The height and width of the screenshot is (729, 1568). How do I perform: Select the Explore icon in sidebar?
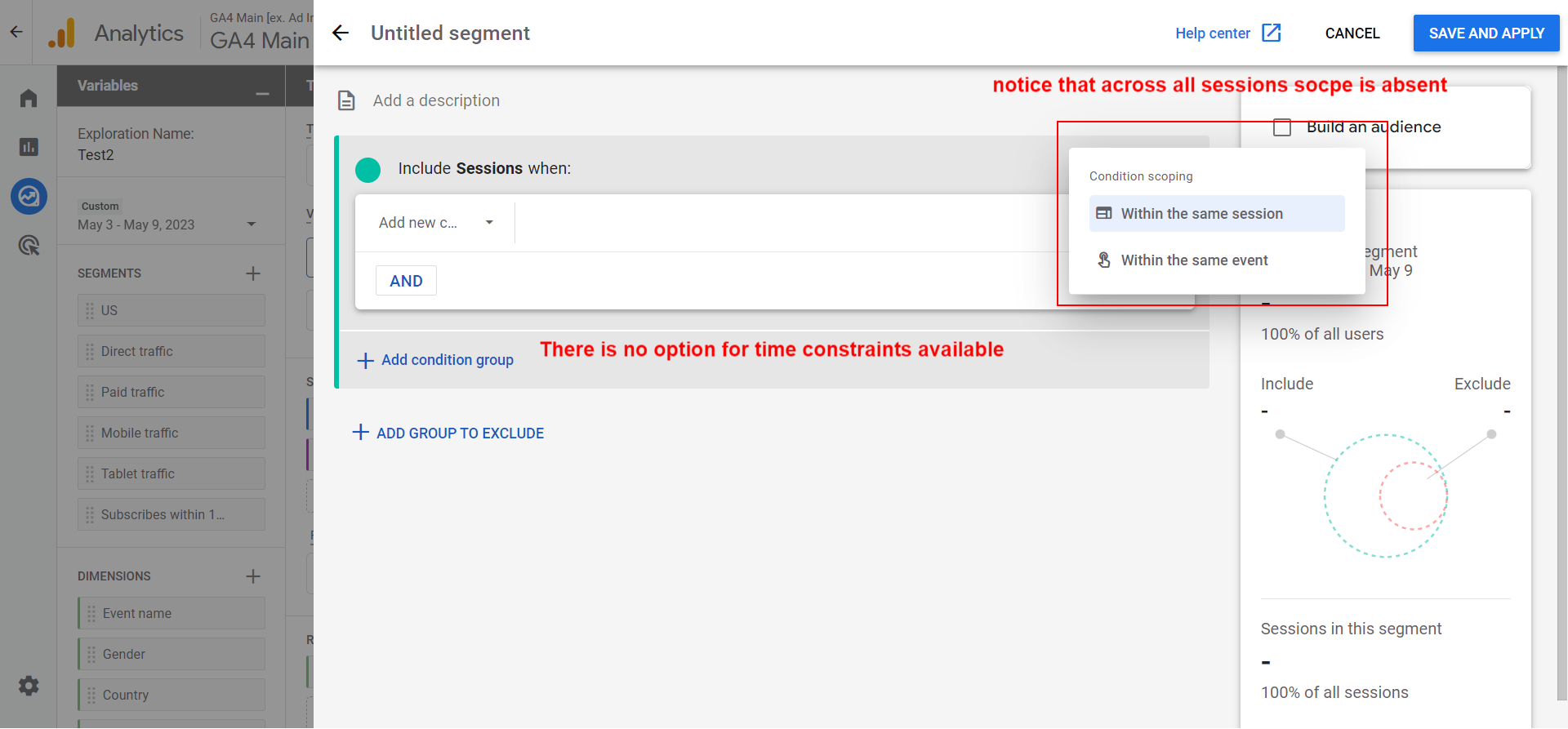click(29, 196)
